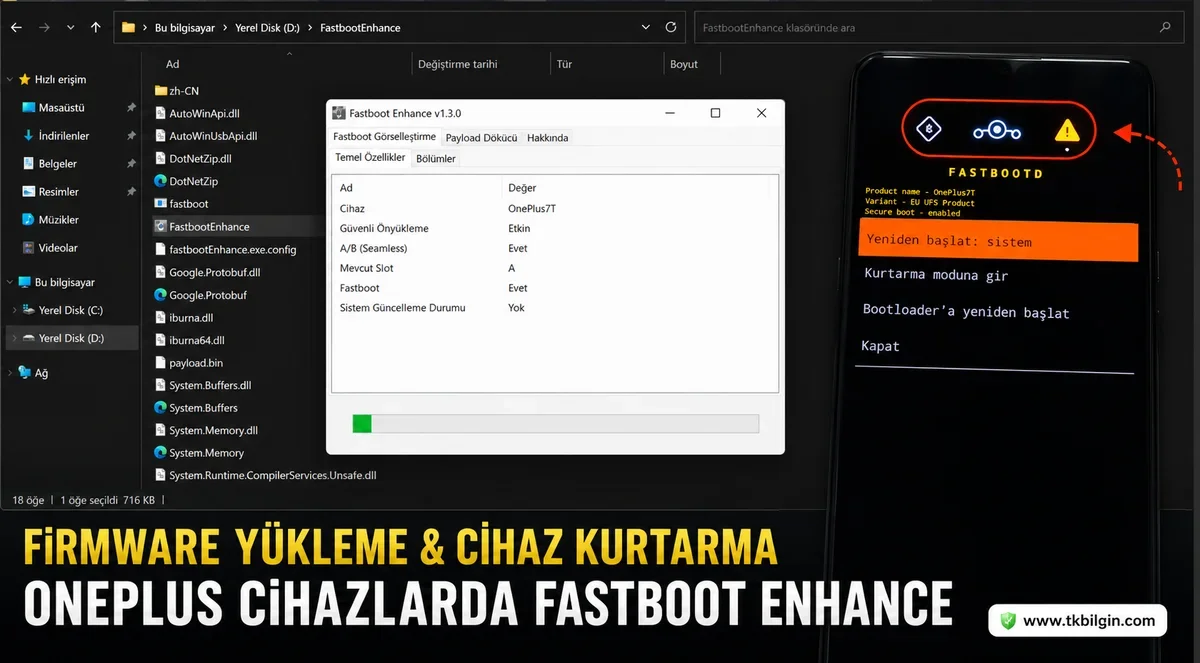Open the Hakkında tab
The height and width of the screenshot is (663, 1200).
[547, 138]
